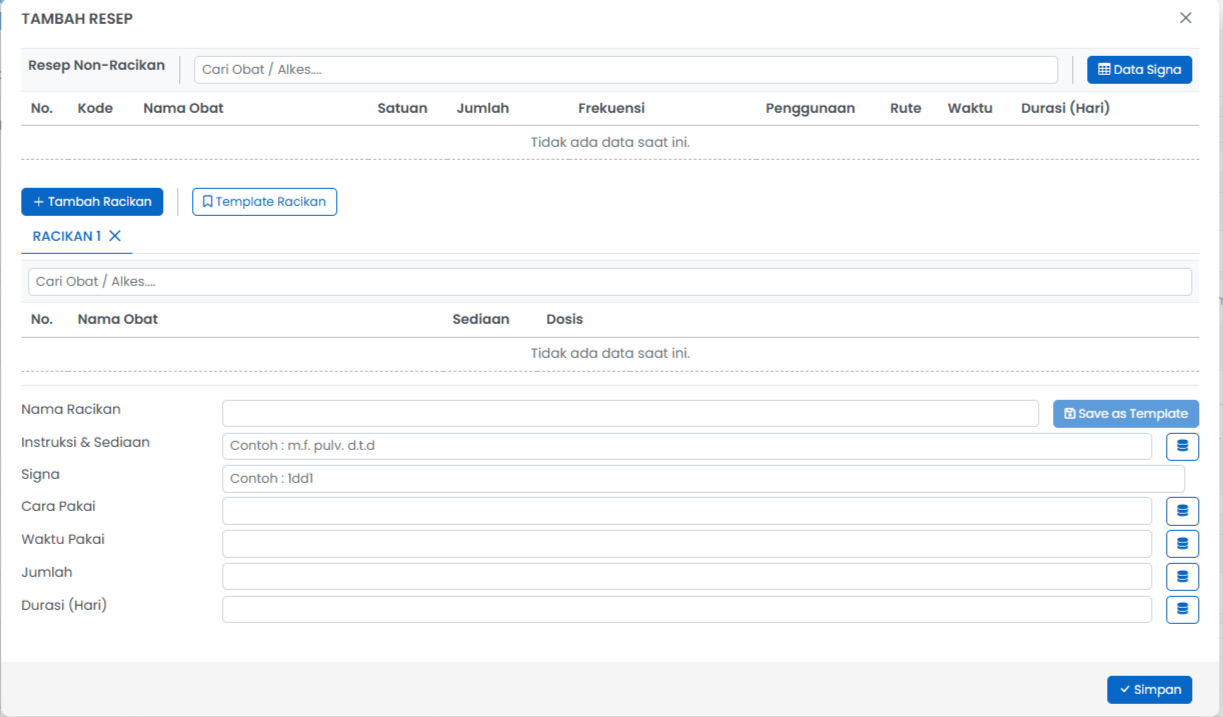
Task: Switch to the RACIKAN 1 tab
Action: [x=66, y=236]
